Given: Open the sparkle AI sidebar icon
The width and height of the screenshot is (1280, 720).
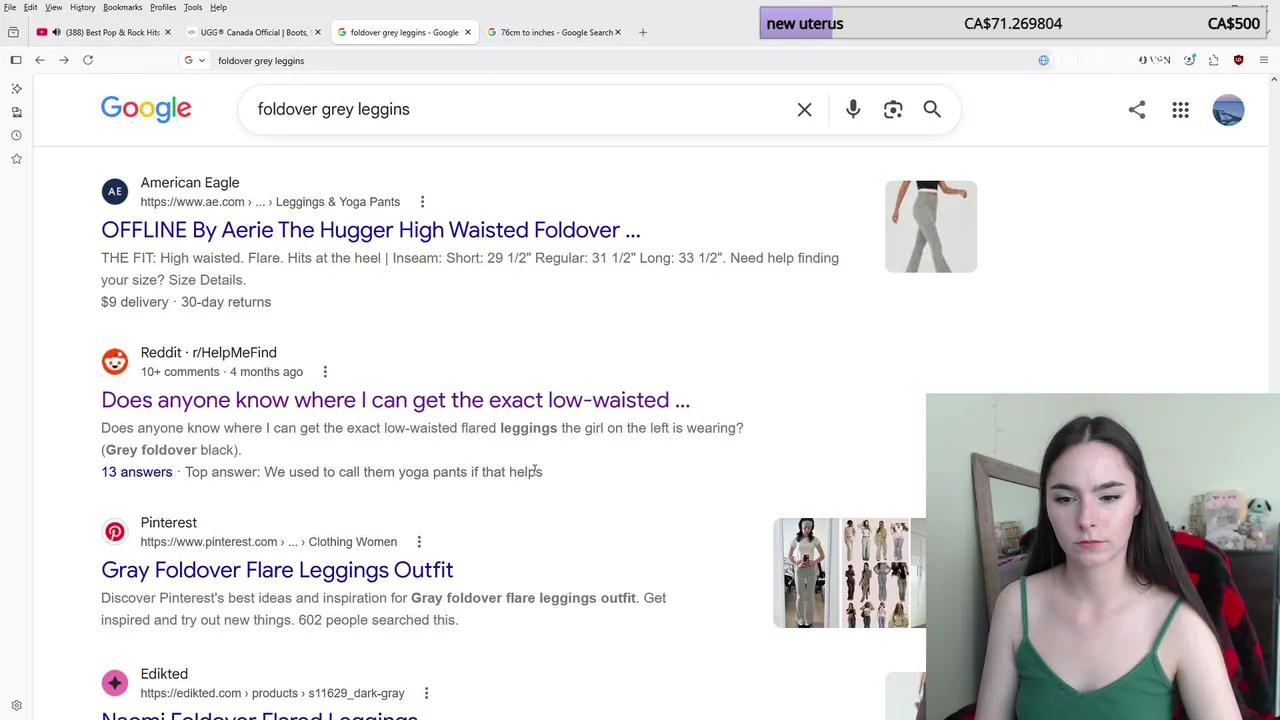Looking at the screenshot, I should tap(16, 89).
